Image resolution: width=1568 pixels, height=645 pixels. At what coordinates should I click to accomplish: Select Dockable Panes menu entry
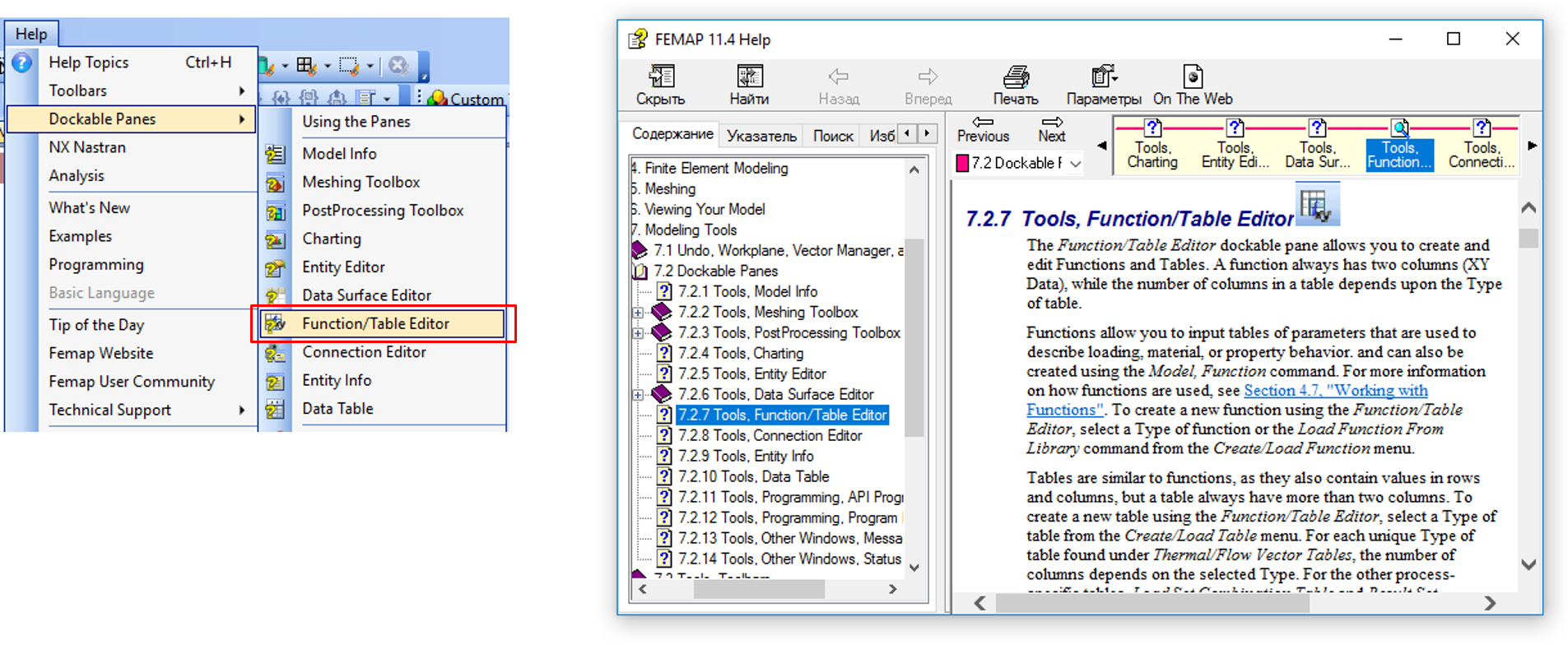coord(131,119)
